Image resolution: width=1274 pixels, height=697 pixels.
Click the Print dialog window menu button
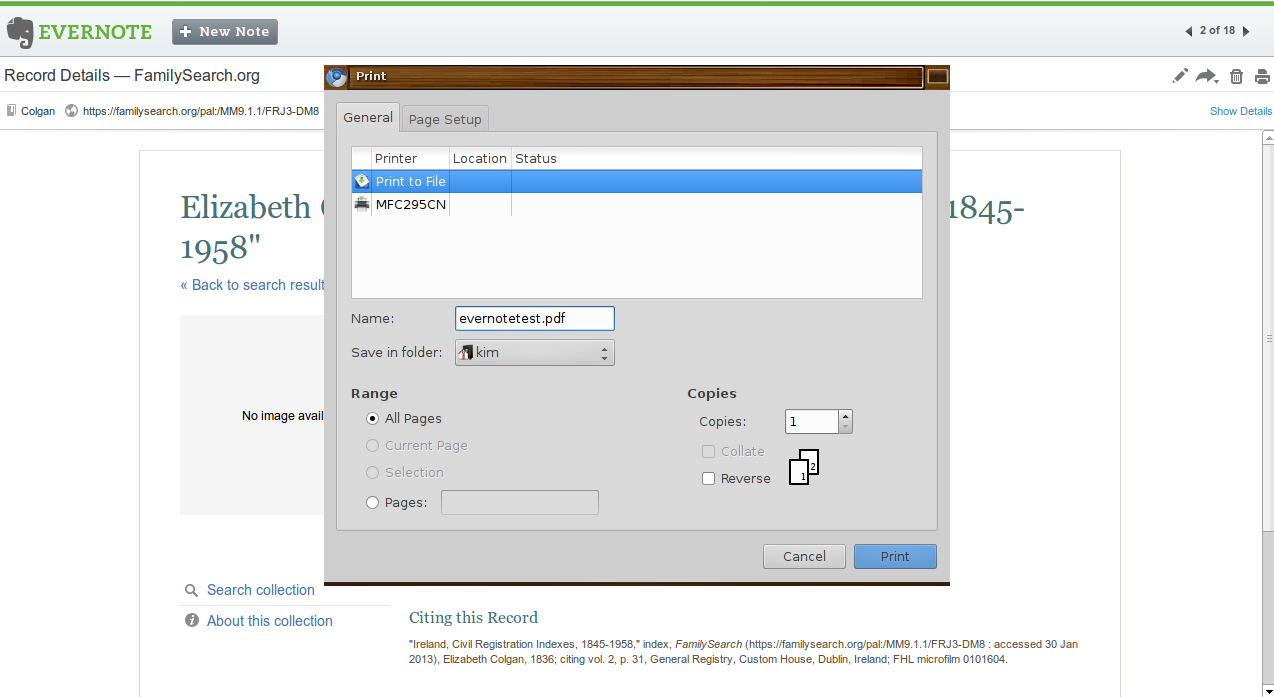point(937,76)
